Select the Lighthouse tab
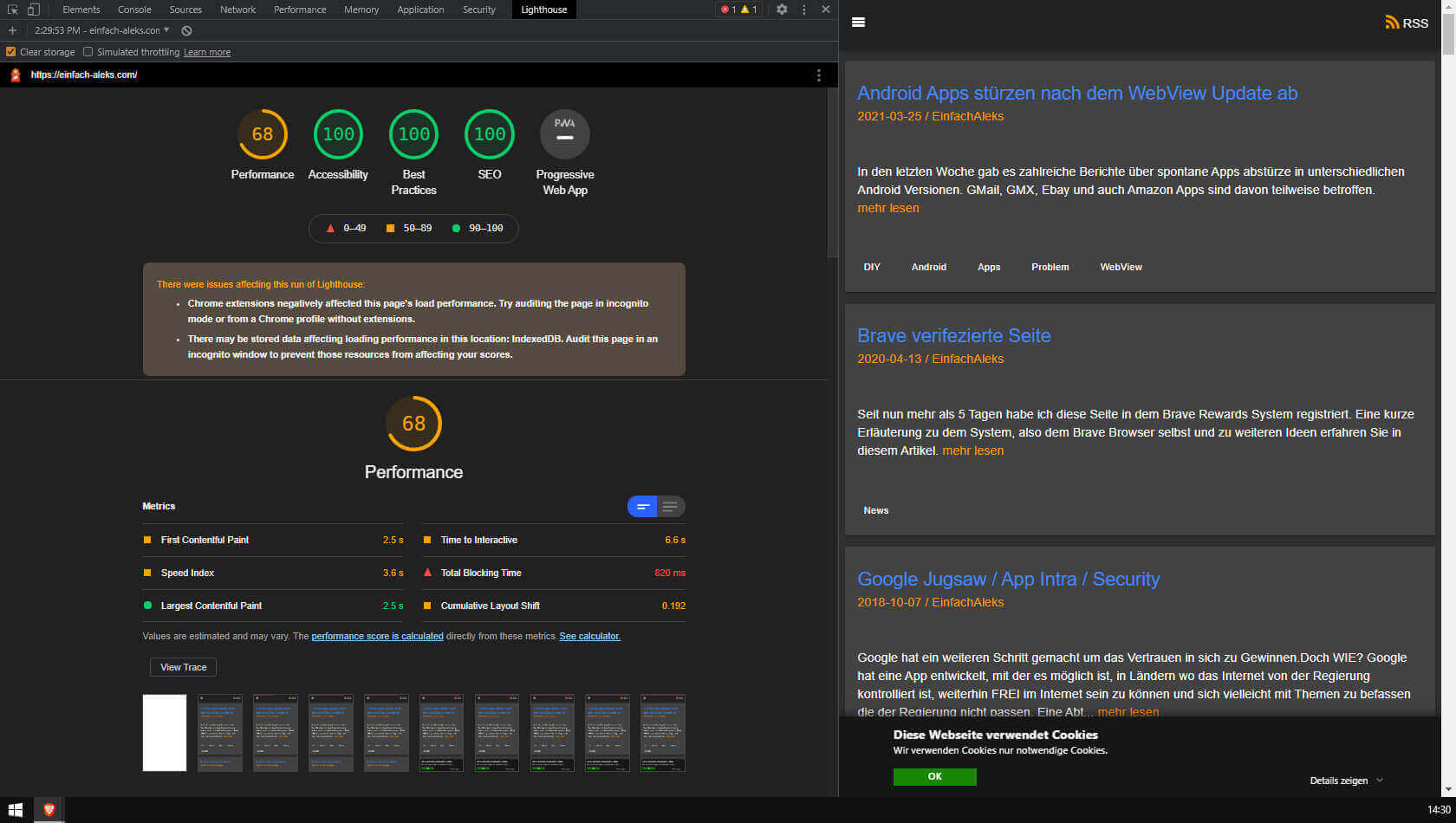 click(544, 10)
